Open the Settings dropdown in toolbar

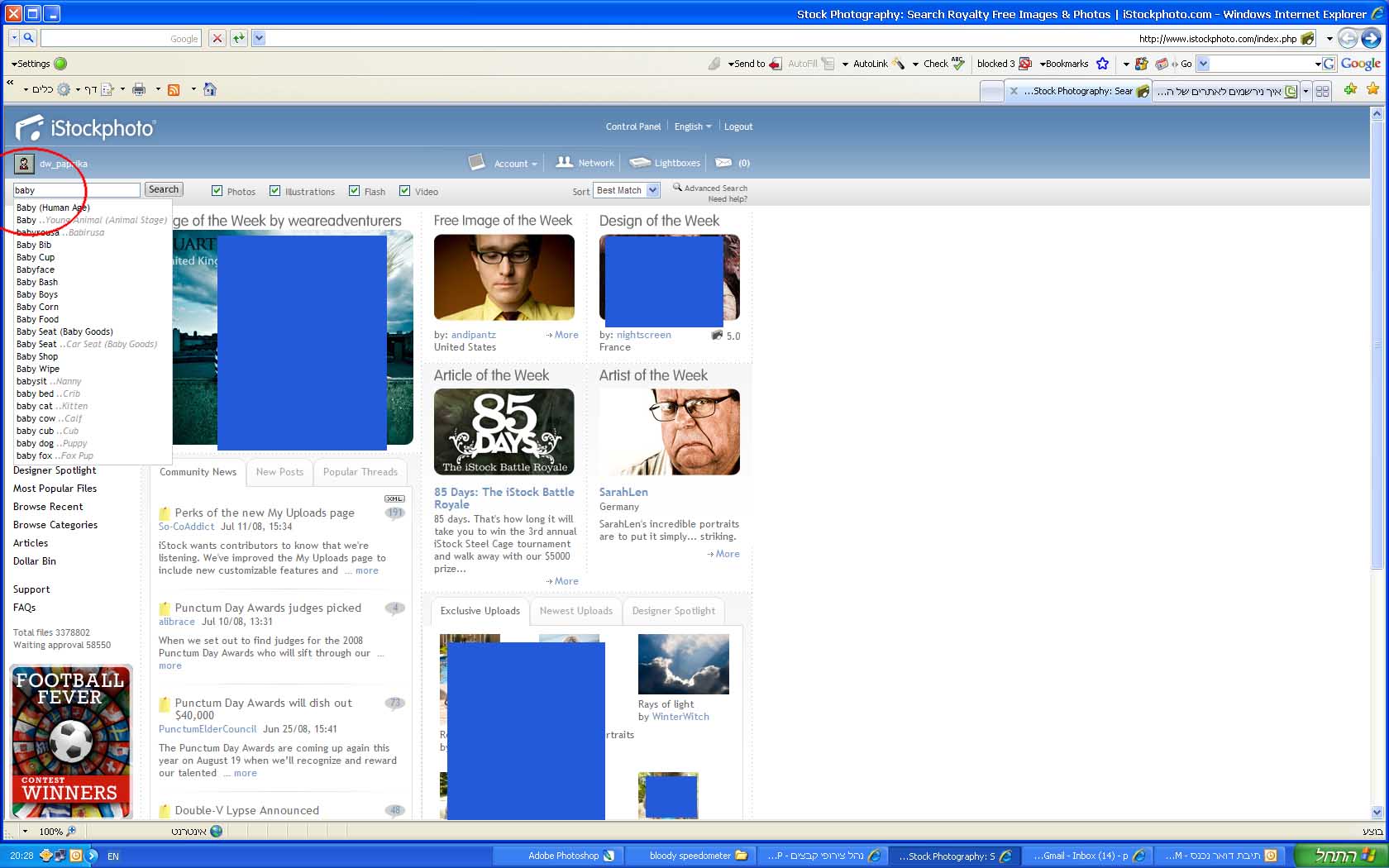pos(31,64)
